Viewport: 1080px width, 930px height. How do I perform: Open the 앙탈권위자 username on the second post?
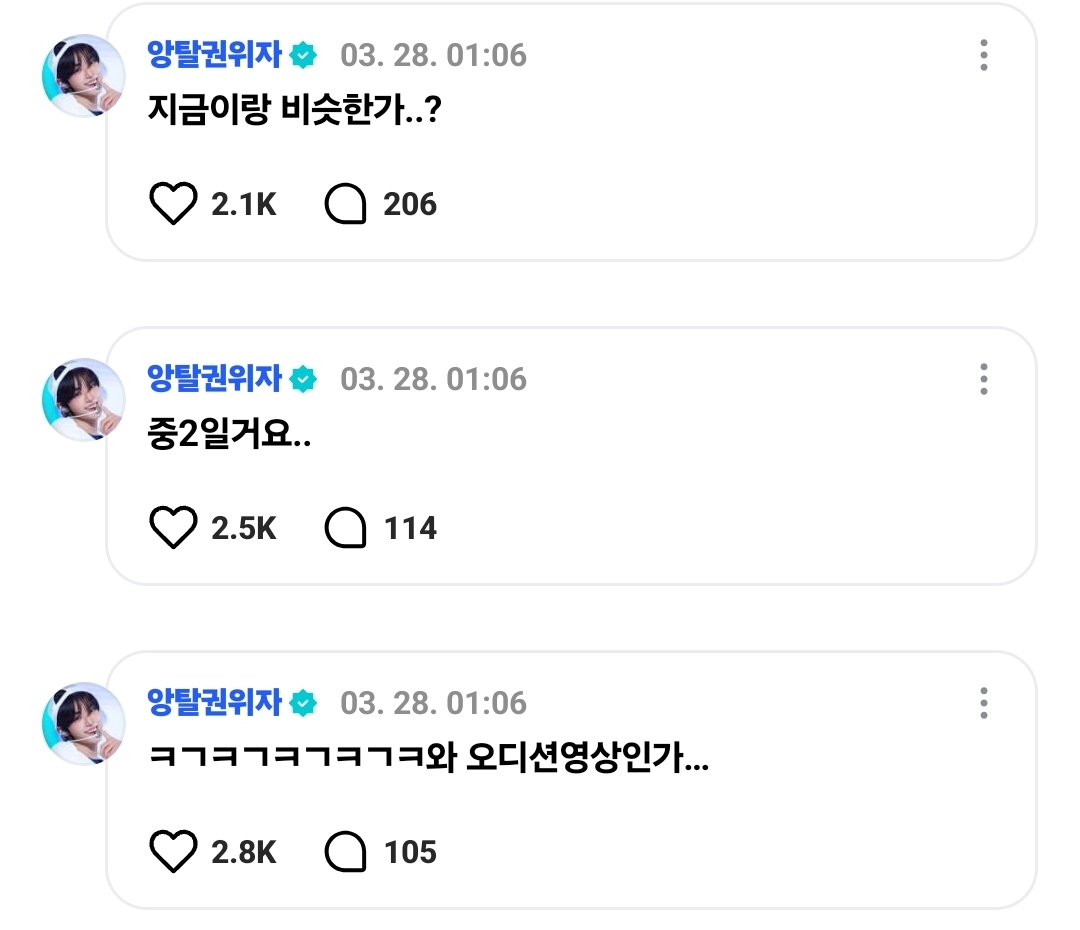(x=214, y=378)
